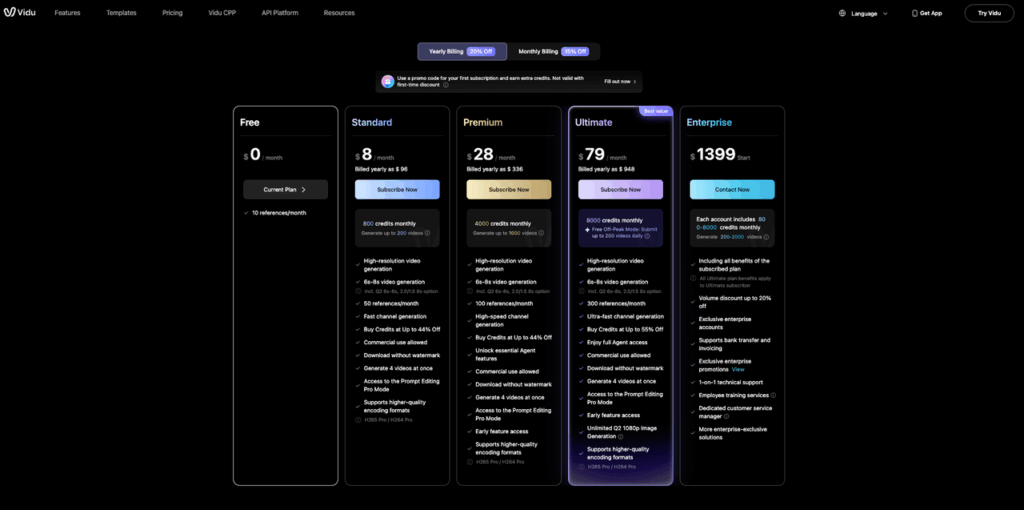
Task: Click '1-on-1 technical support' feature
Action: [x=731, y=383]
